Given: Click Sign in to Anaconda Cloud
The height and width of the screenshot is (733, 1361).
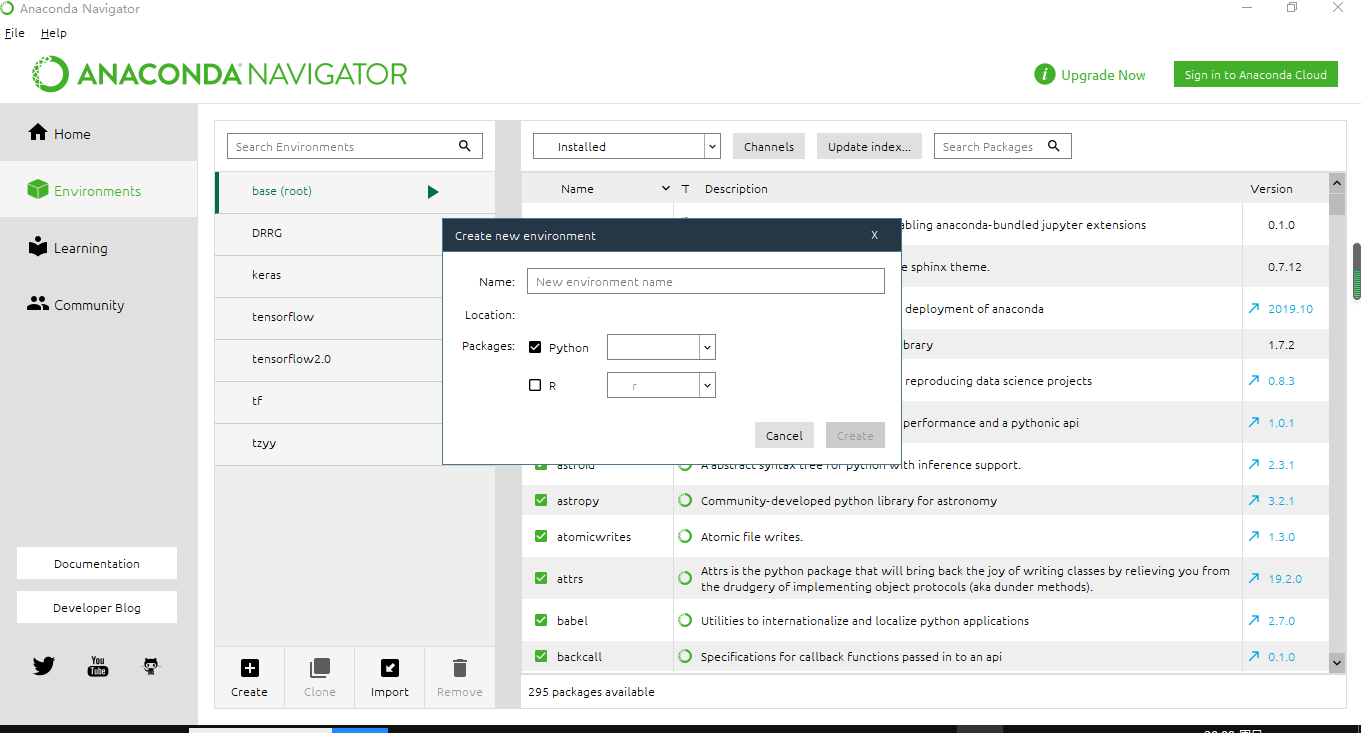Looking at the screenshot, I should click(1255, 75).
